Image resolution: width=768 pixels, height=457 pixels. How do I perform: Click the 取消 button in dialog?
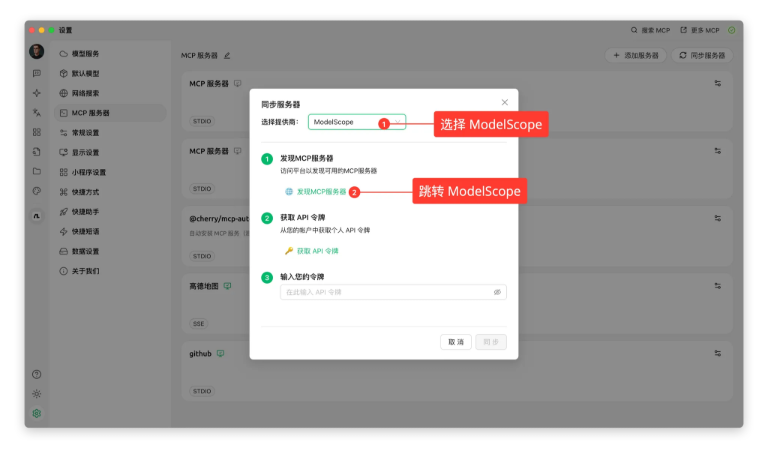coord(456,342)
